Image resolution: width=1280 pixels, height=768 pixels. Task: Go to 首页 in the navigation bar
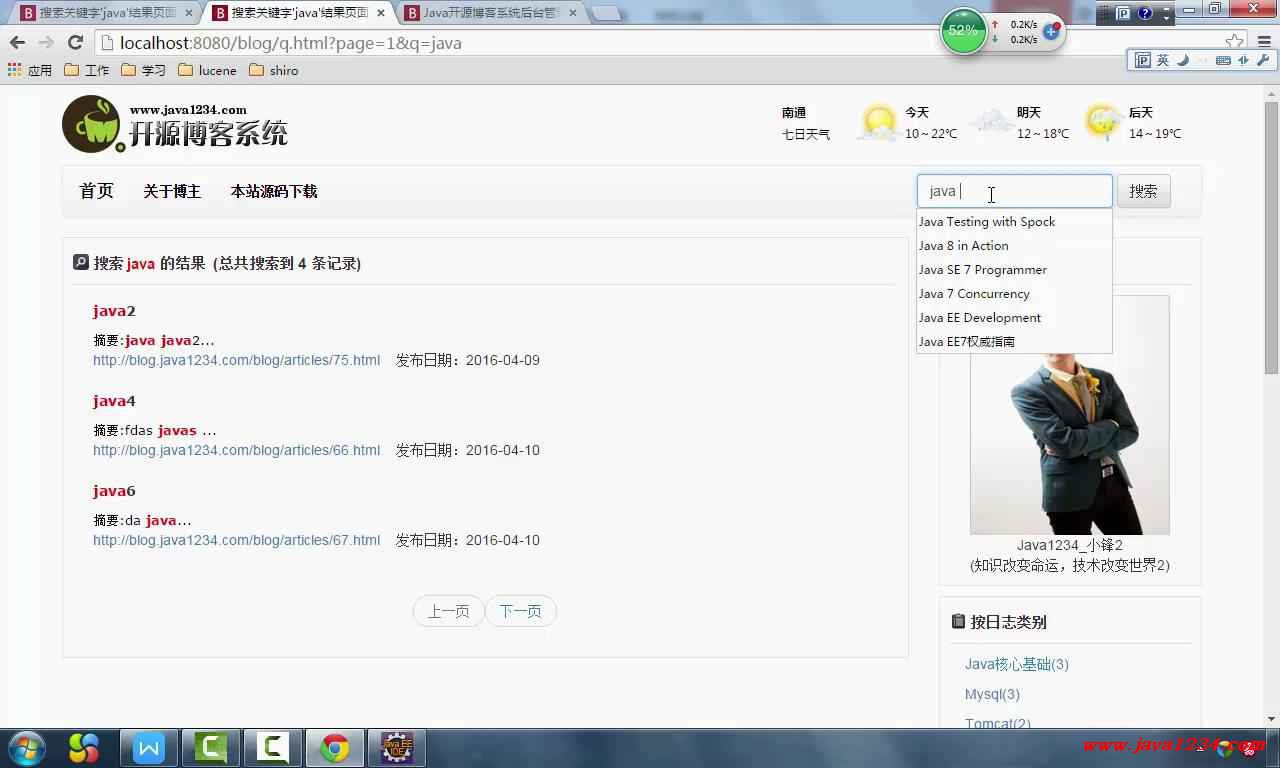click(97, 191)
